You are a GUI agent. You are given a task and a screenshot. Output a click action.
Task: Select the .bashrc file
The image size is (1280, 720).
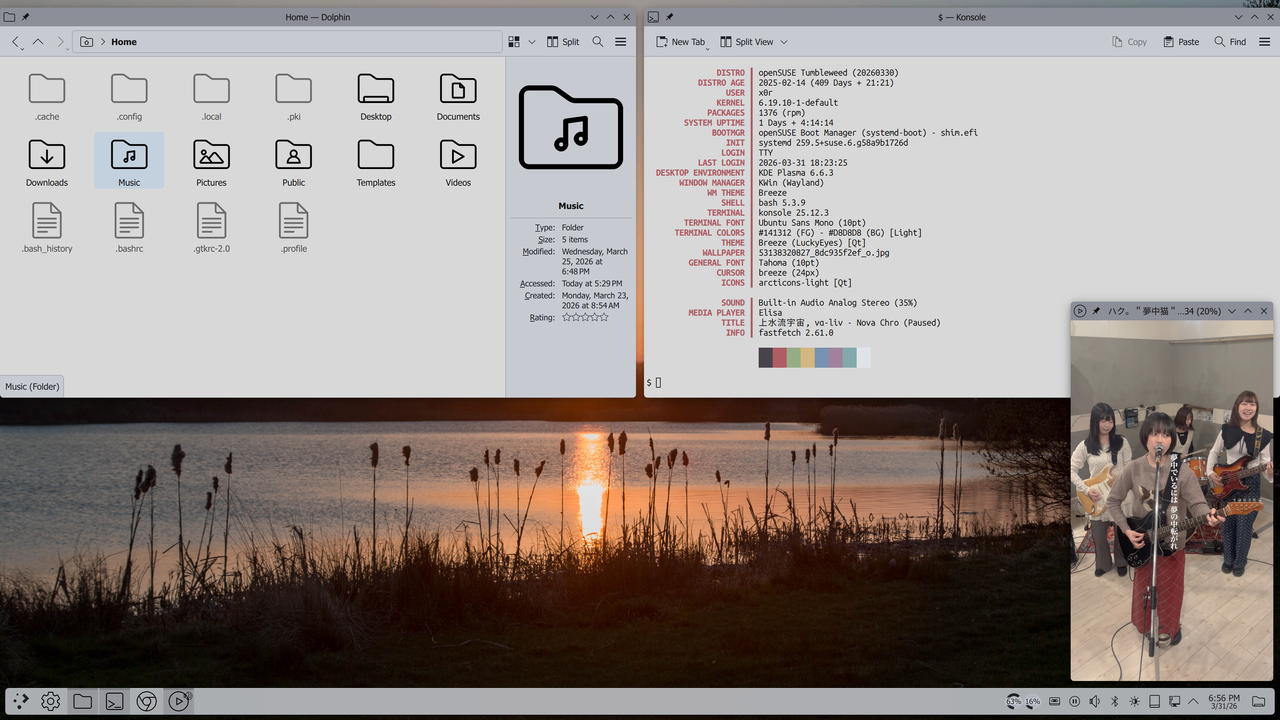point(129,228)
